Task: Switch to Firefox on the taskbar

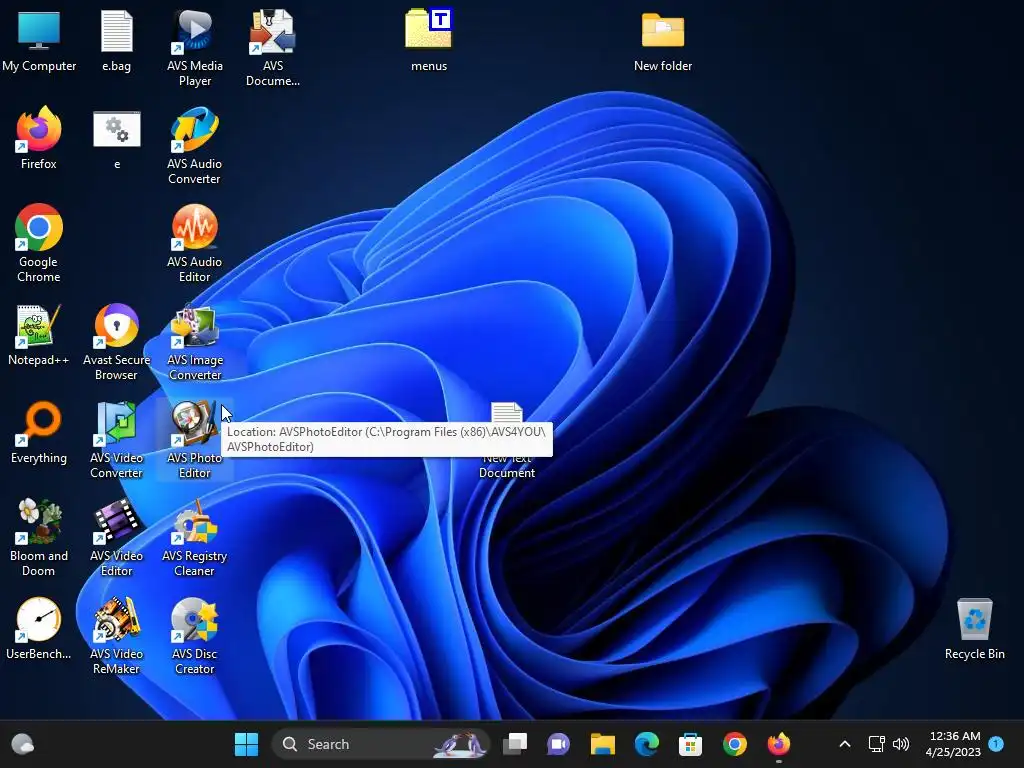Action: click(778, 744)
